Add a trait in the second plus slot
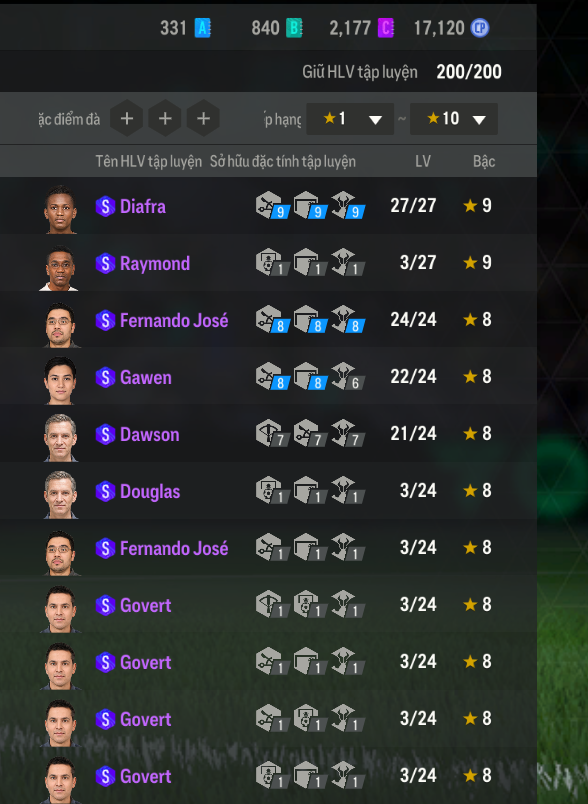 click(x=165, y=118)
